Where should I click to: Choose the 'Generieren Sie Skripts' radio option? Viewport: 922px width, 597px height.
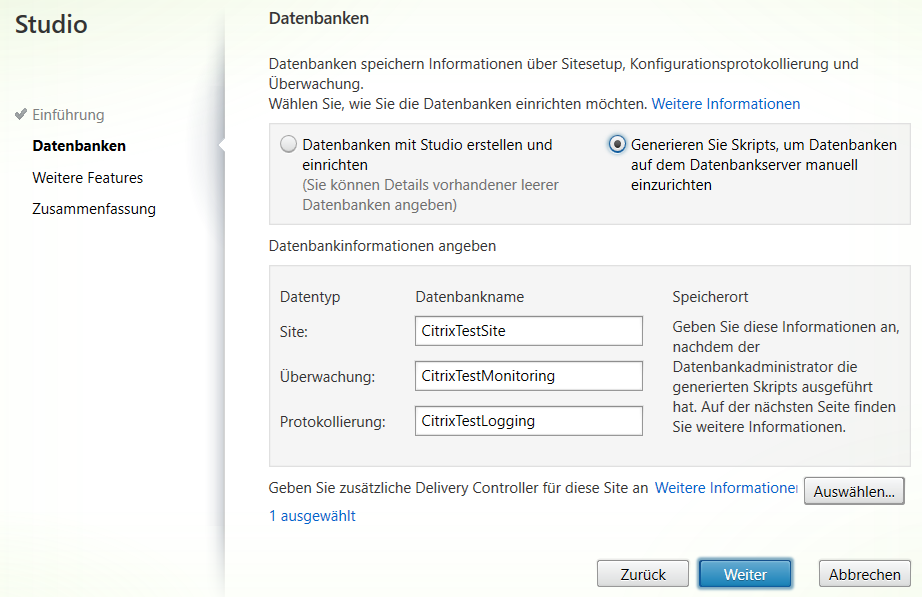(x=617, y=145)
